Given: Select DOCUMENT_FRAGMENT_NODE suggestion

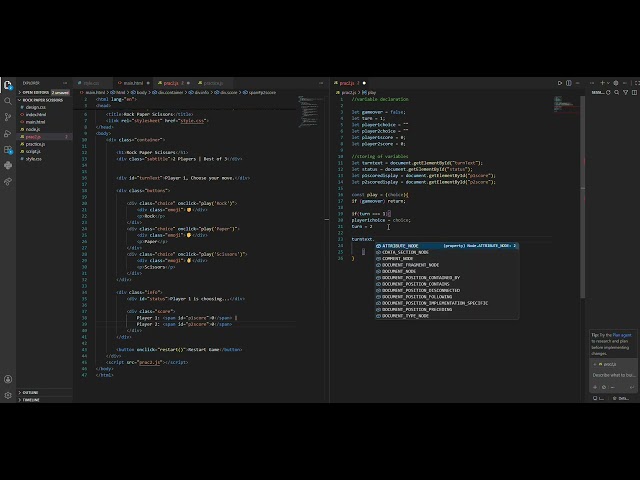Looking at the screenshot, I should click(447, 265).
